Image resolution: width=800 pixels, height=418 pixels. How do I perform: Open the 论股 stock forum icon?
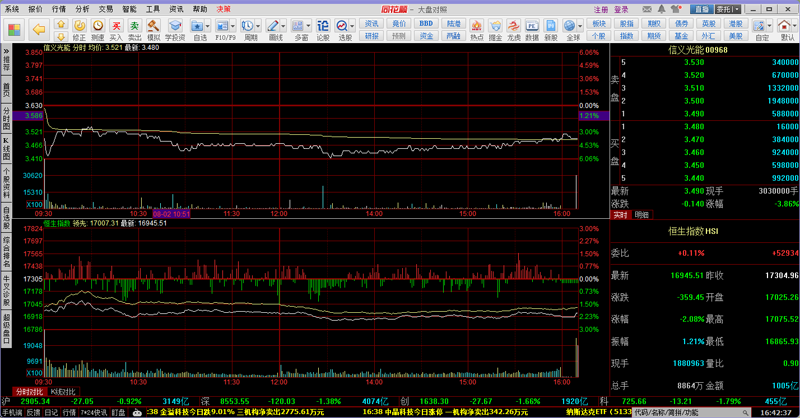click(x=323, y=30)
